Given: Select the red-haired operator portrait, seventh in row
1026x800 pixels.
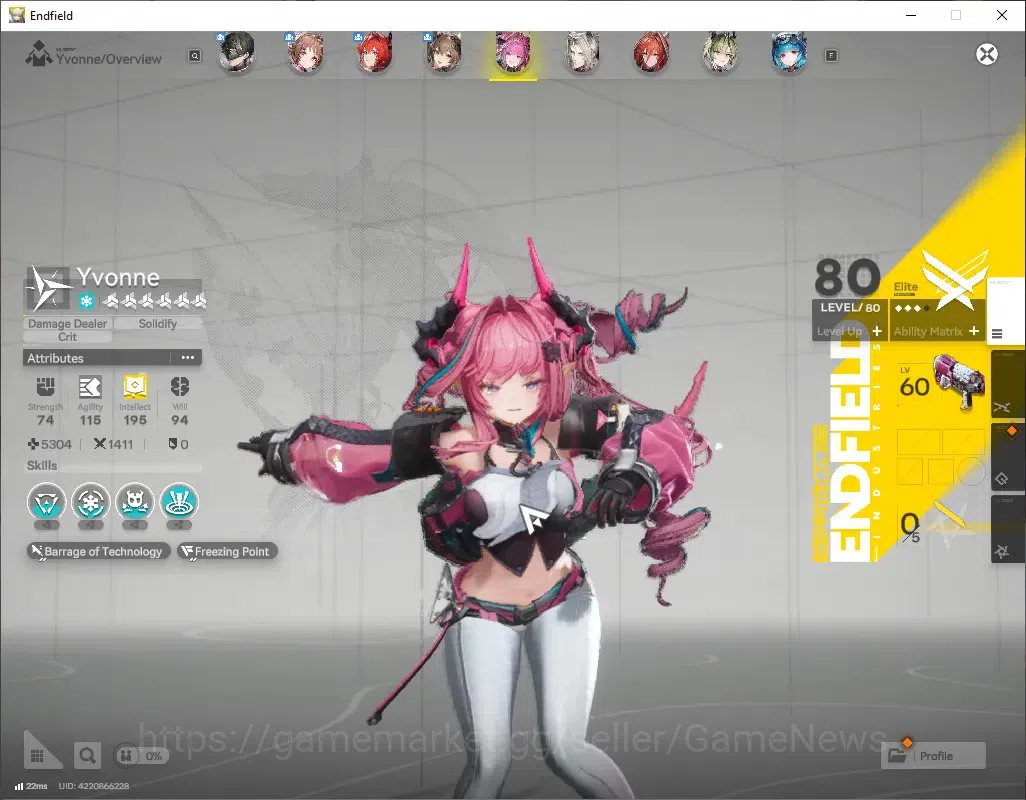Looking at the screenshot, I should [651, 52].
